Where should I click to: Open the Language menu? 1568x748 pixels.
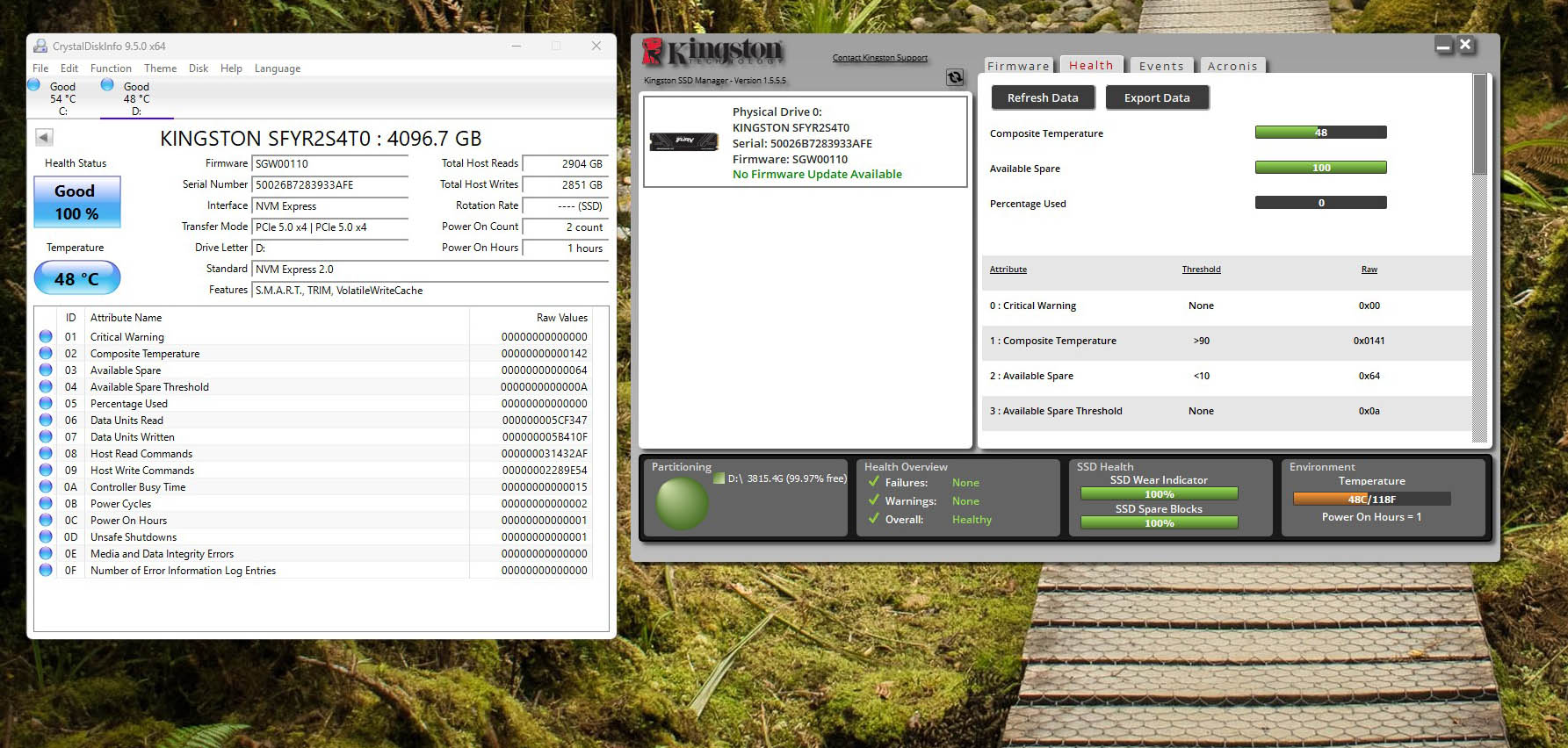278,68
